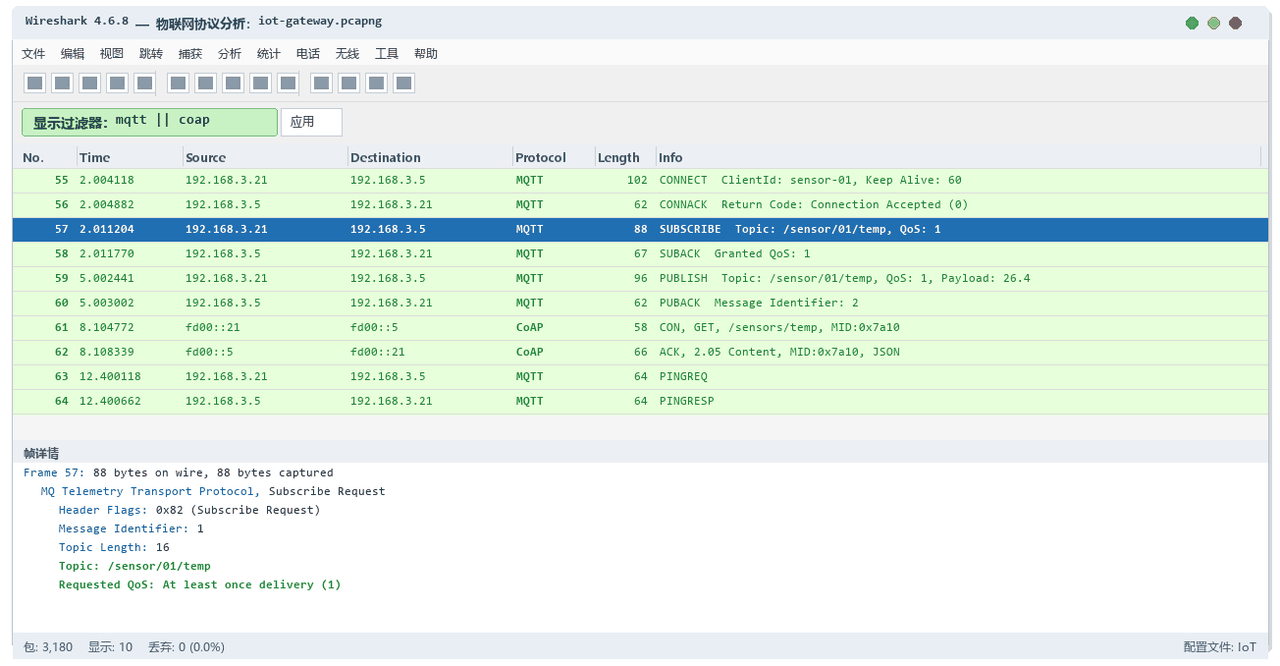Select packet 58 SUBACK Granted QoS
The image size is (1280, 666).
pyautogui.click(x=640, y=254)
